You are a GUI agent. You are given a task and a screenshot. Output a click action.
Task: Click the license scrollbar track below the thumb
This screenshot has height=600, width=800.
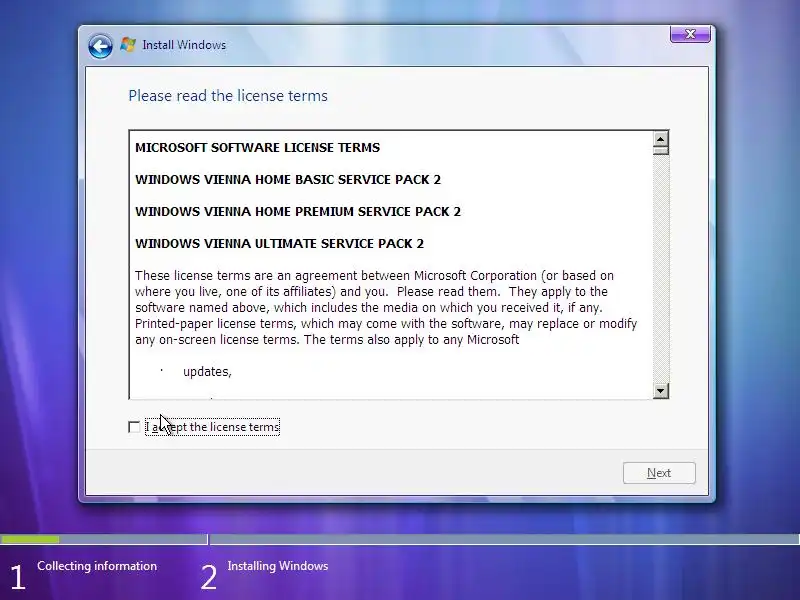[660, 269]
